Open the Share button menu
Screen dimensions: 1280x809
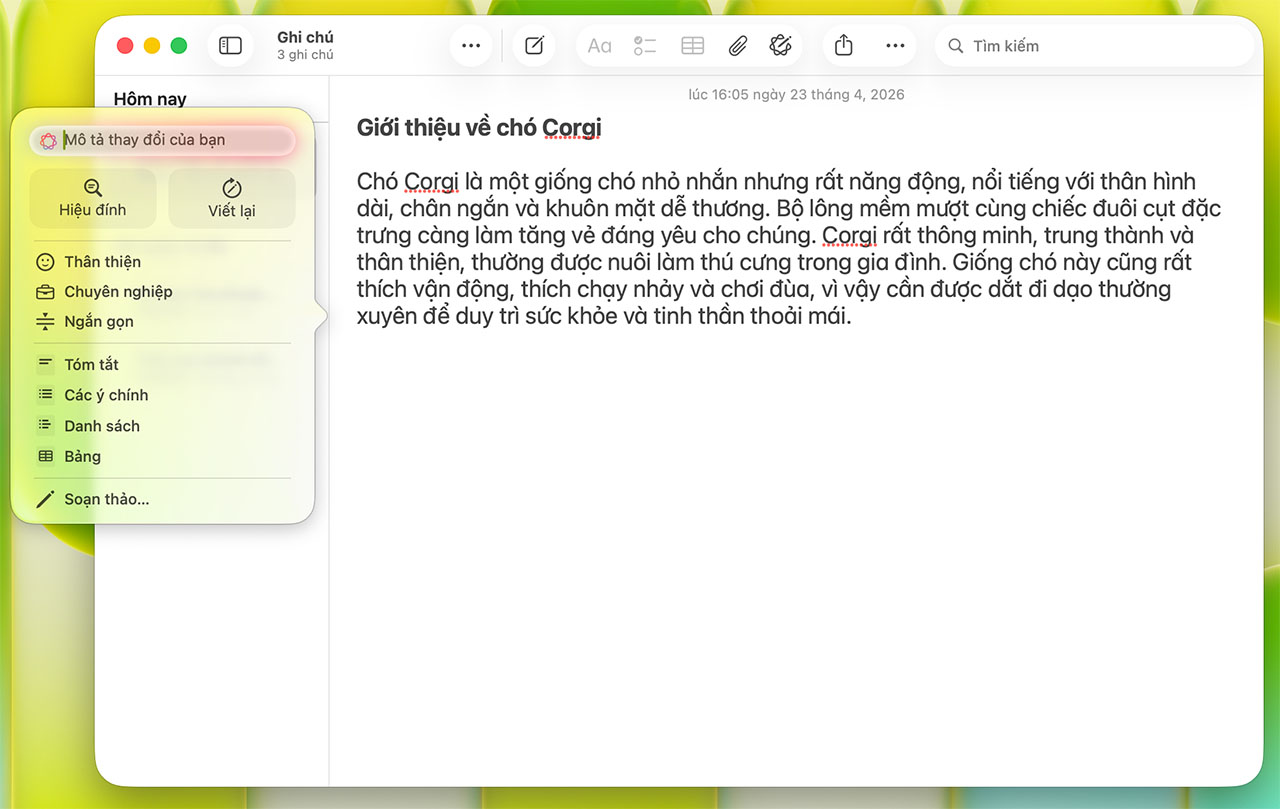click(844, 46)
